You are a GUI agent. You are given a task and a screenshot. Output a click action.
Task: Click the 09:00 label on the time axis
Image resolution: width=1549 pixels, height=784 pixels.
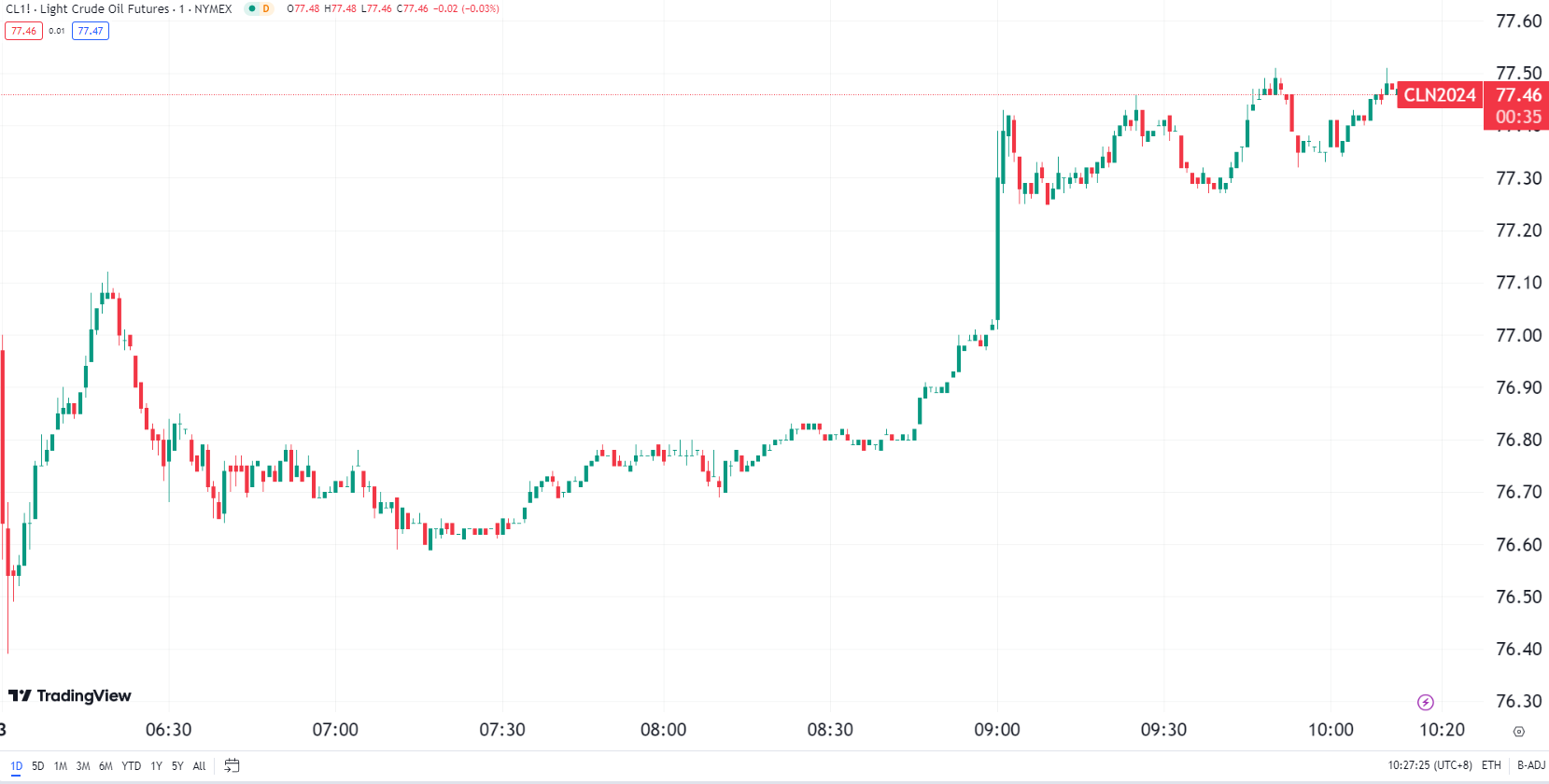(997, 729)
